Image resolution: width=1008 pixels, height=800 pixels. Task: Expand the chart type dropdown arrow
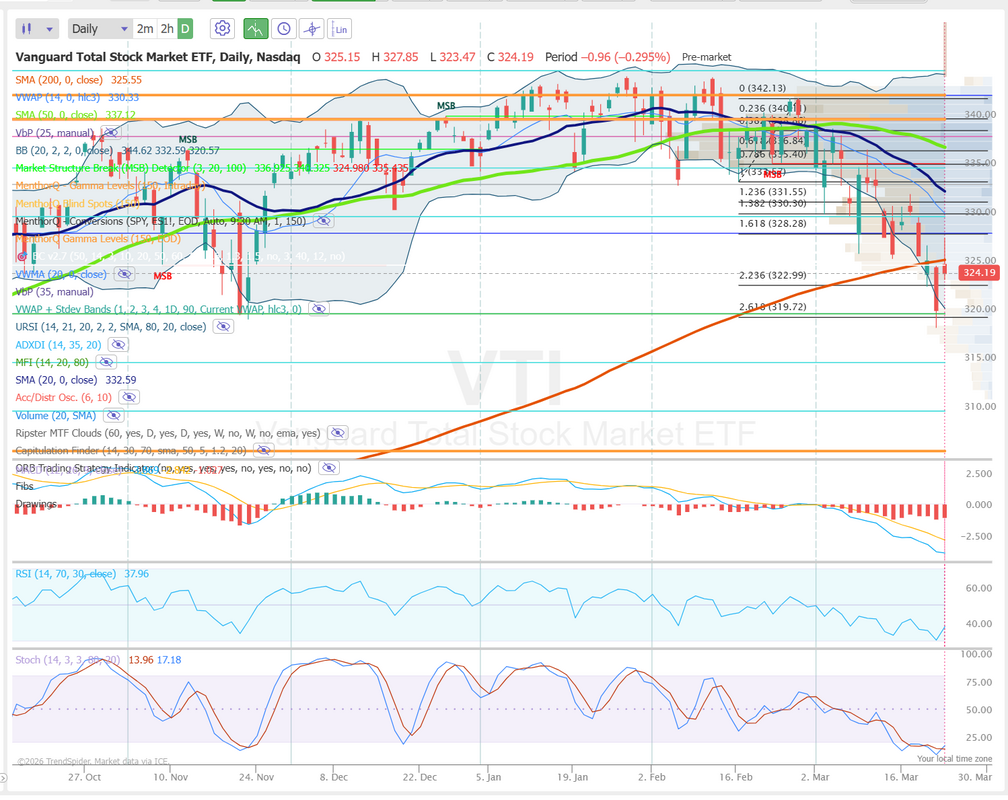[x=50, y=29]
